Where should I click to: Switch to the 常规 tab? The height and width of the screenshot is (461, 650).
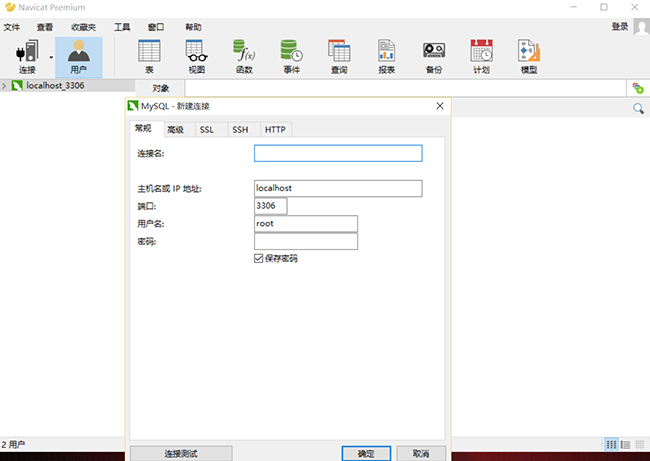143,128
